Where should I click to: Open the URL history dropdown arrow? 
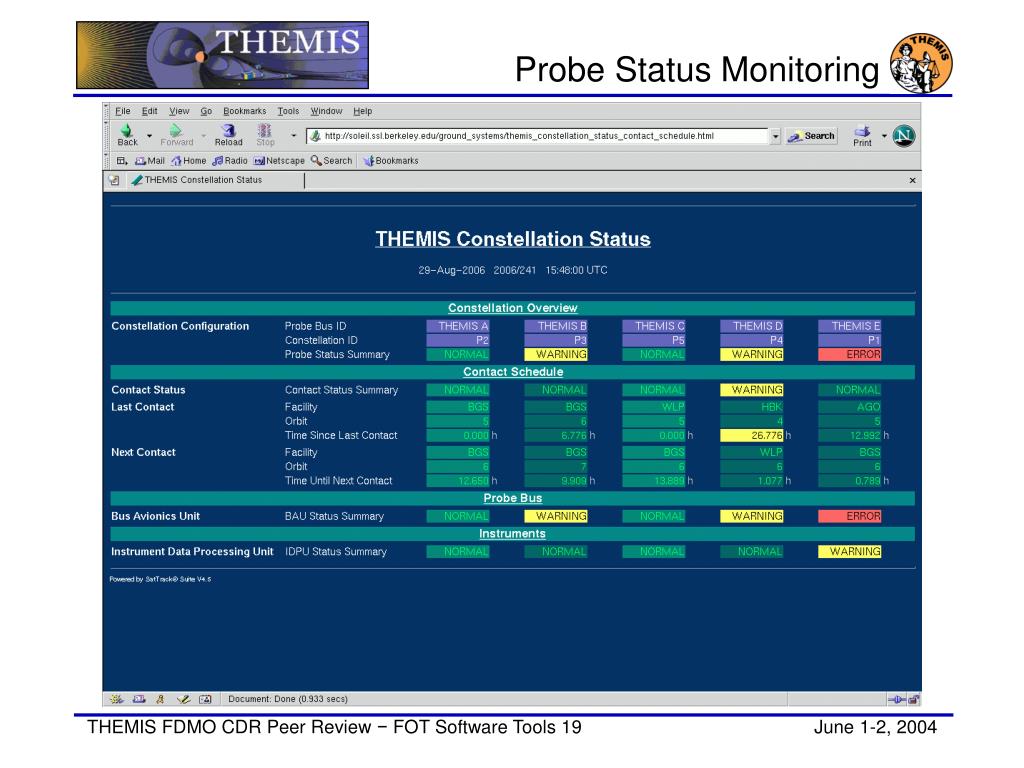[x=775, y=136]
